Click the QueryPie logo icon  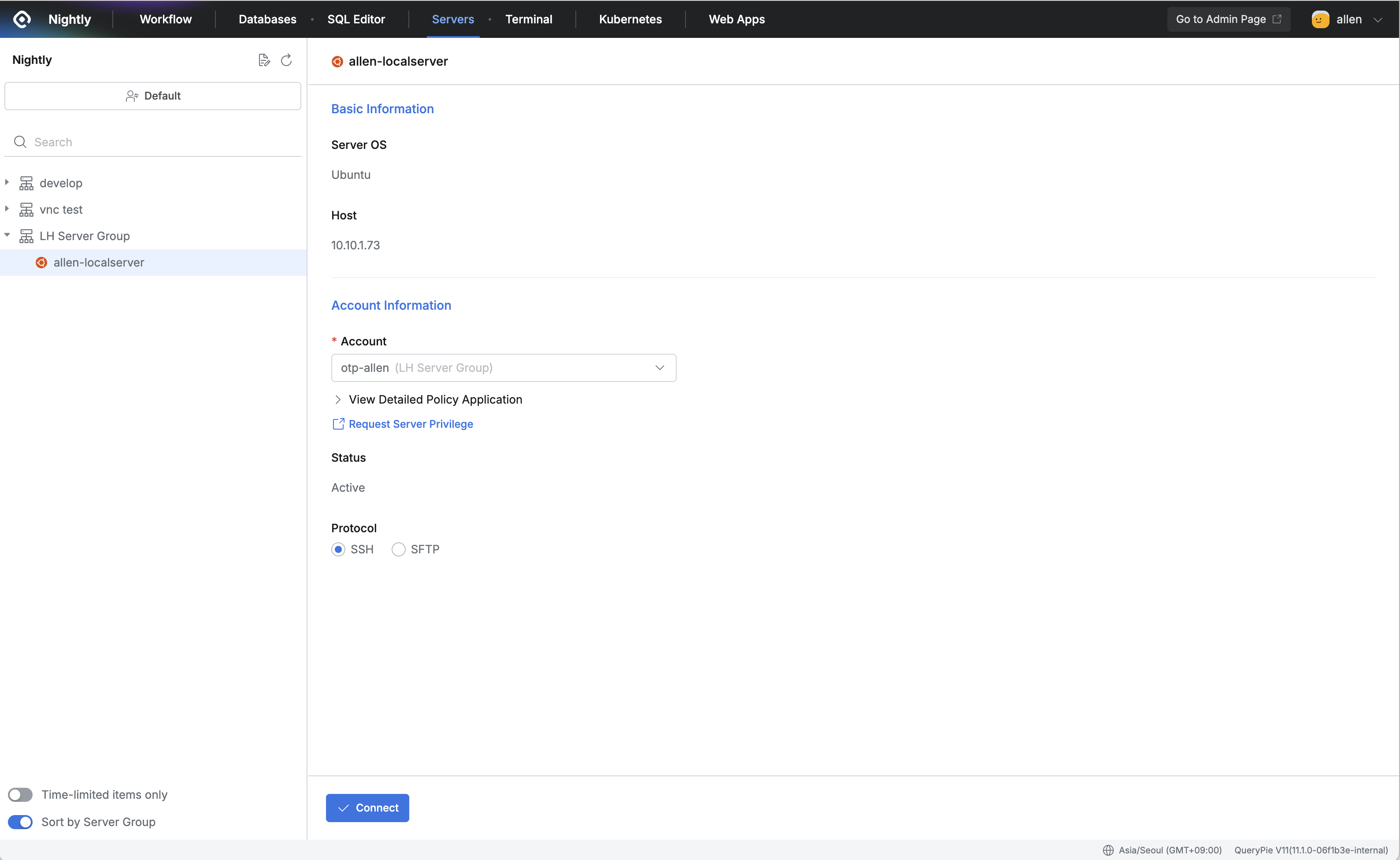(22, 19)
